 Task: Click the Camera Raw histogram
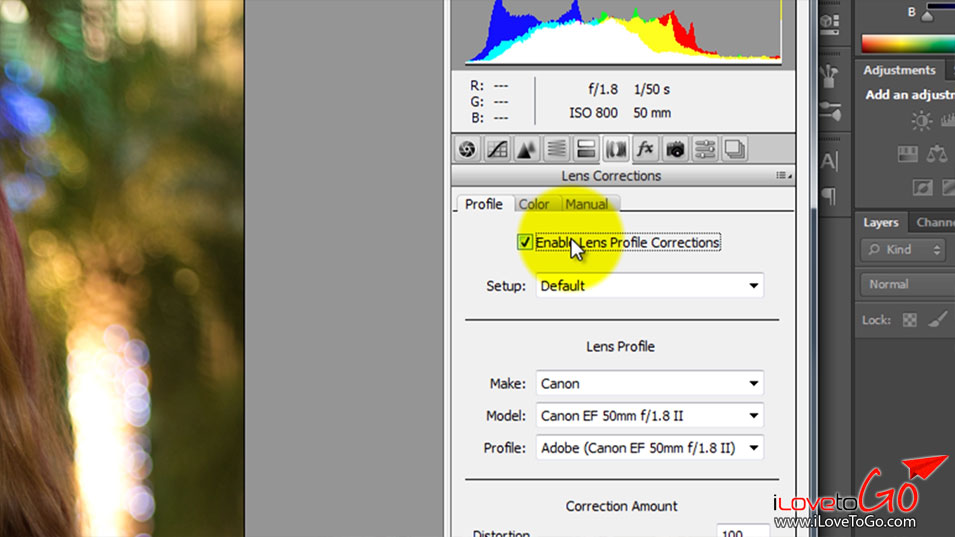coord(623,31)
